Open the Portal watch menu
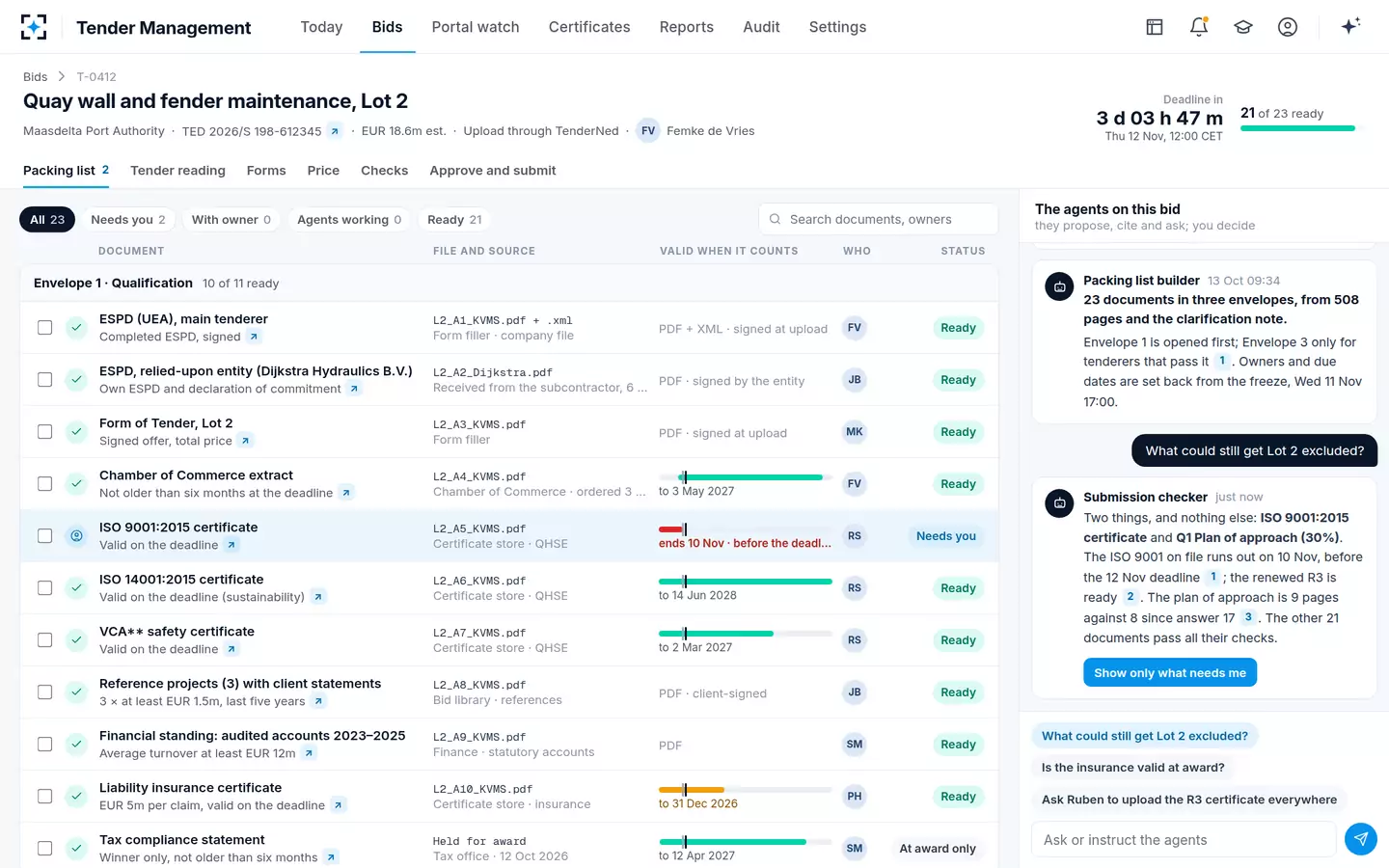This screenshot has width=1389, height=868. [476, 27]
